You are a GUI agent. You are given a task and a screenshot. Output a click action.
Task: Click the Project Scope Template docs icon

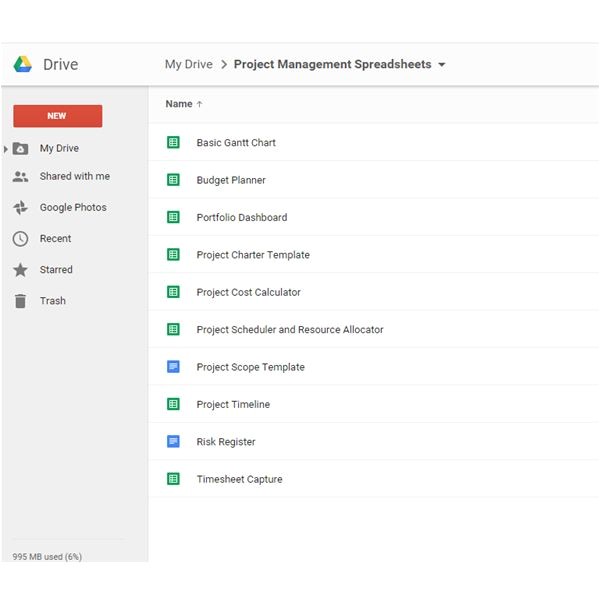(173, 367)
